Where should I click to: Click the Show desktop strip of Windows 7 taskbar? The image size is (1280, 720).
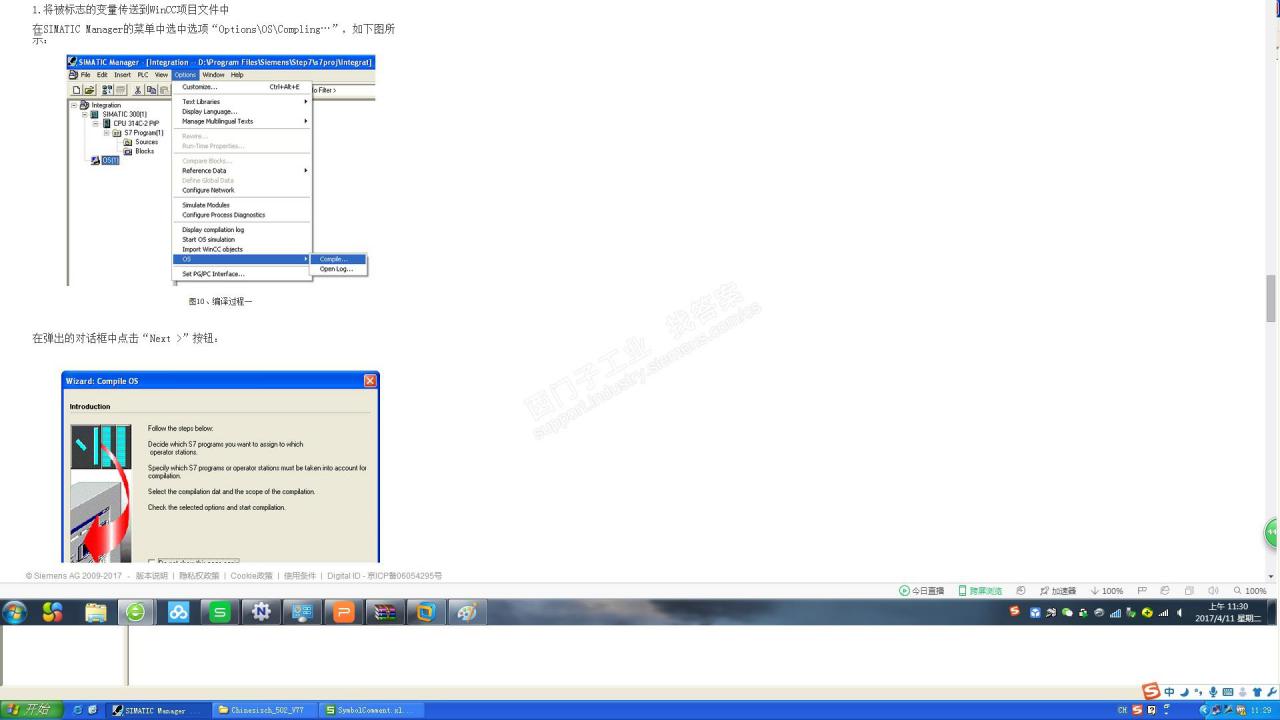tap(1274, 612)
